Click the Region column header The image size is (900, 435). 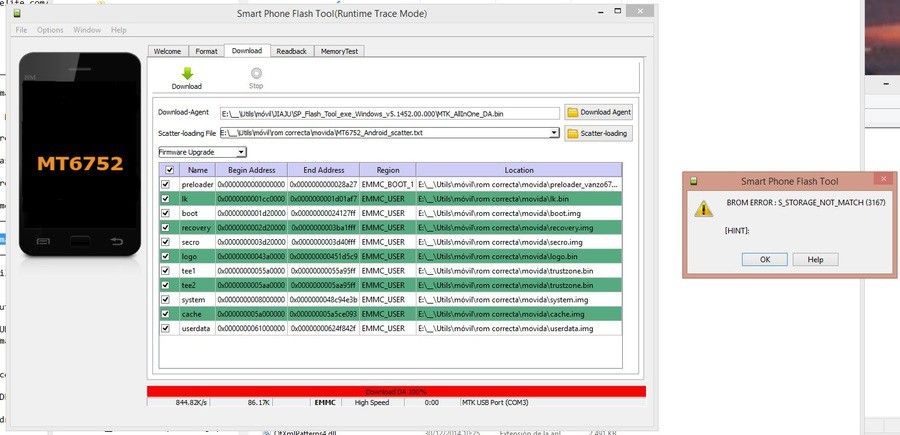click(388, 170)
